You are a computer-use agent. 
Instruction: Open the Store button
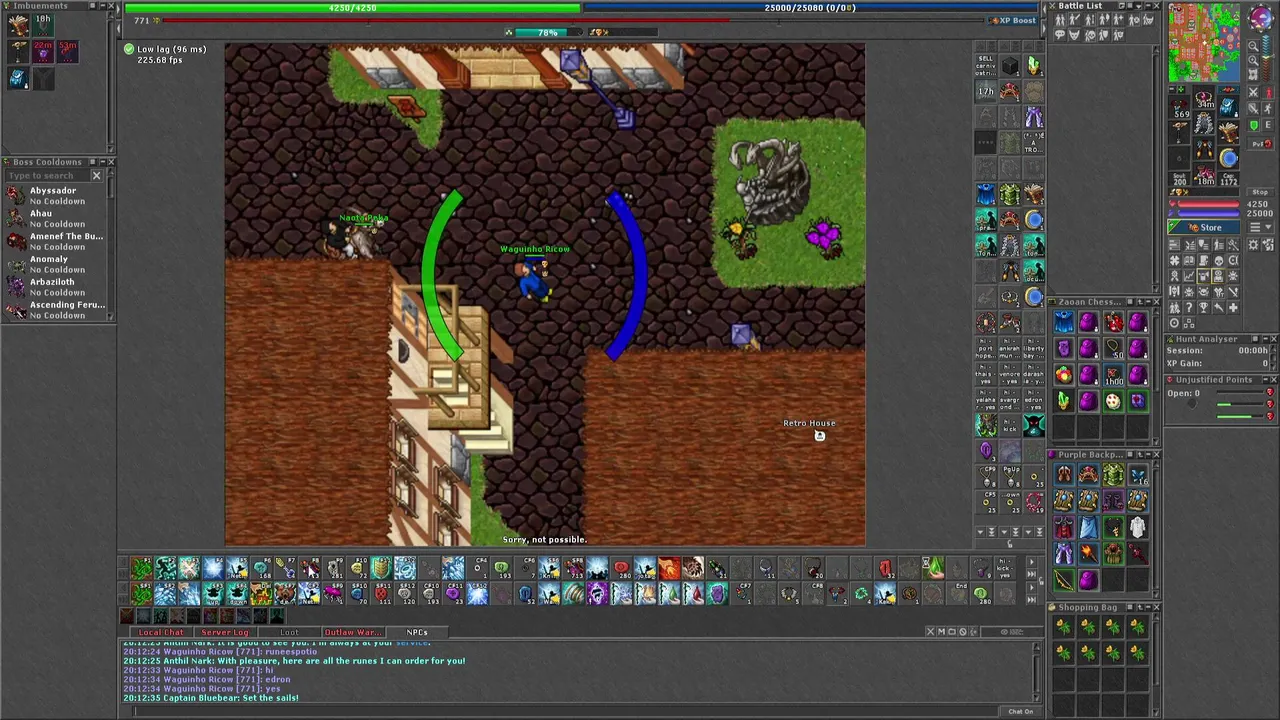tap(1204, 227)
